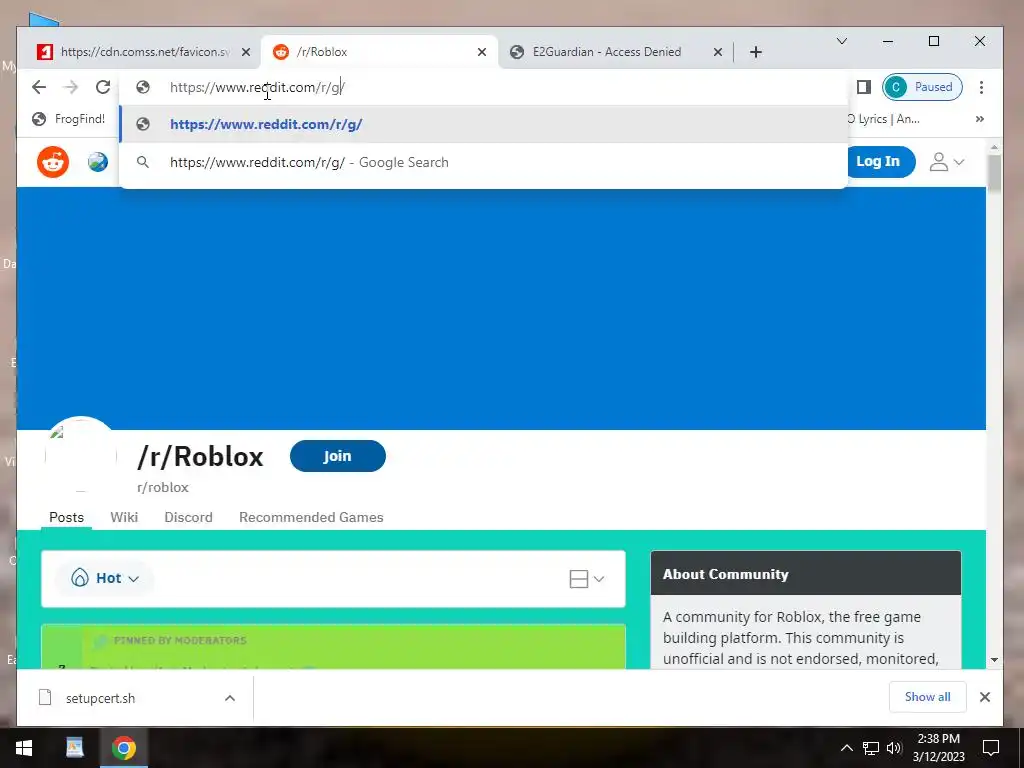Open the user account dropdown
The image size is (1024, 768).
pos(946,161)
